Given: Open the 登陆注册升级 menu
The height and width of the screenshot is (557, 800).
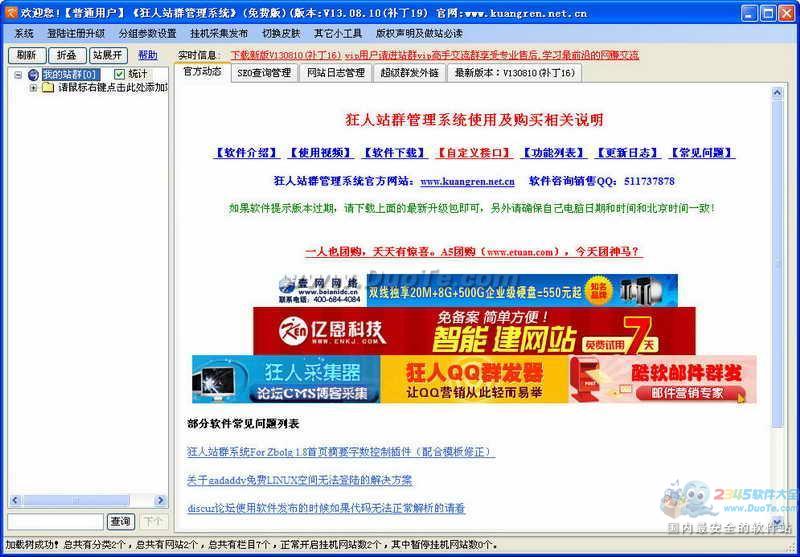Looking at the screenshot, I should [76, 34].
